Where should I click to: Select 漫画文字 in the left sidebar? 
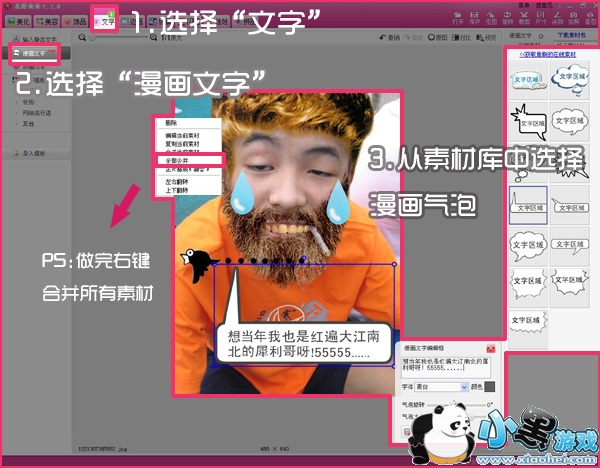coord(34,50)
